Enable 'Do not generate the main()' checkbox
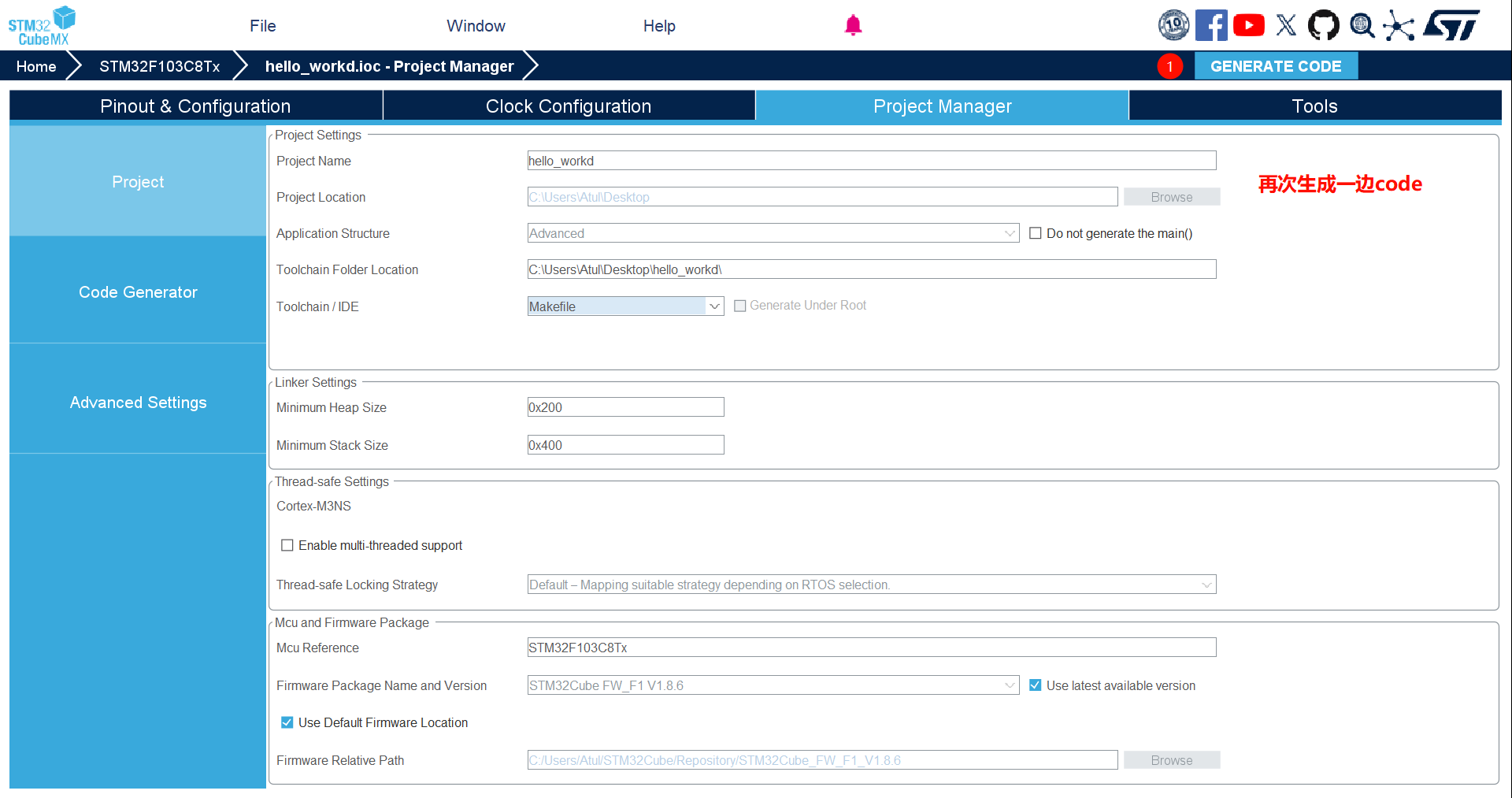This screenshot has height=798, width=1512. [1036, 233]
